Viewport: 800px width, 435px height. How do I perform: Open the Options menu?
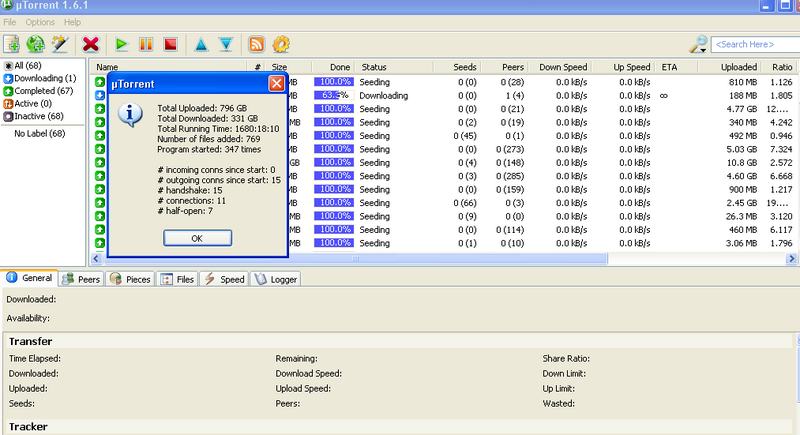pos(40,22)
